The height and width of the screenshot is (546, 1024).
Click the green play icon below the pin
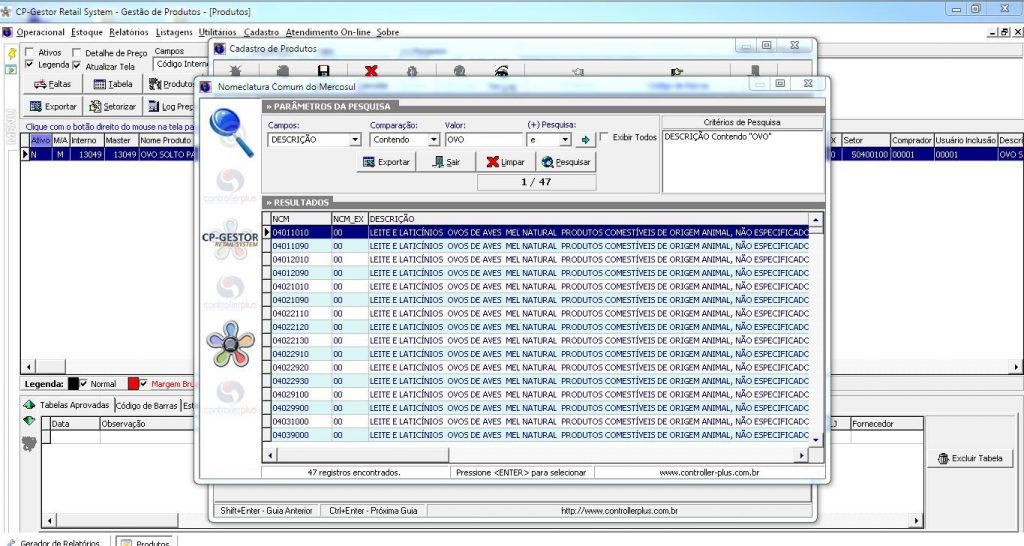click(11, 69)
